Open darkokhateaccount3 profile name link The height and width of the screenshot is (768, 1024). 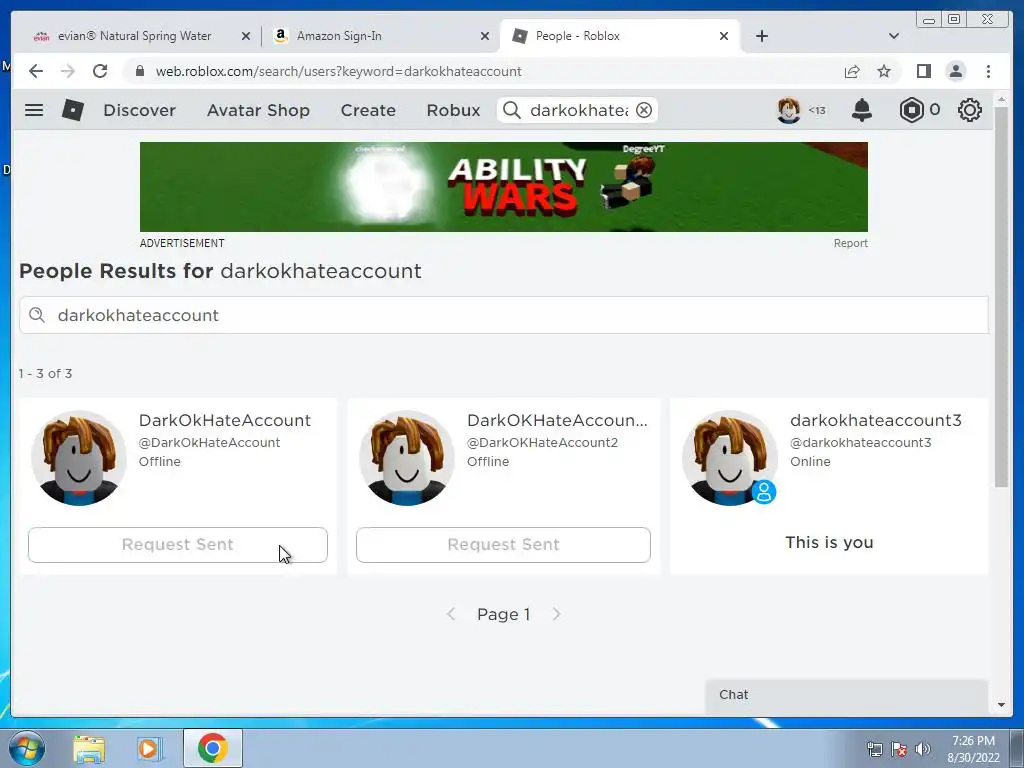[x=876, y=420]
